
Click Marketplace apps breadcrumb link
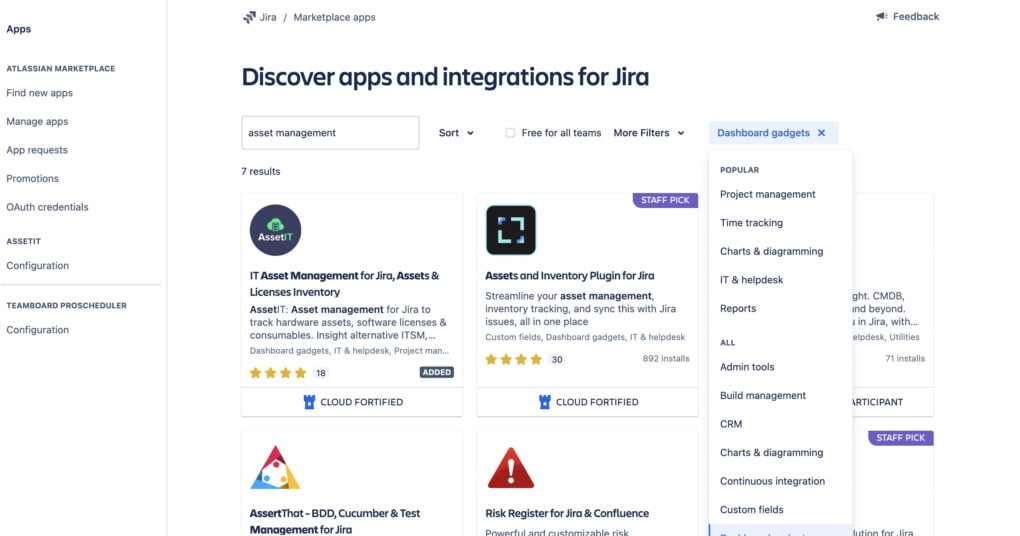pyautogui.click(x=334, y=18)
